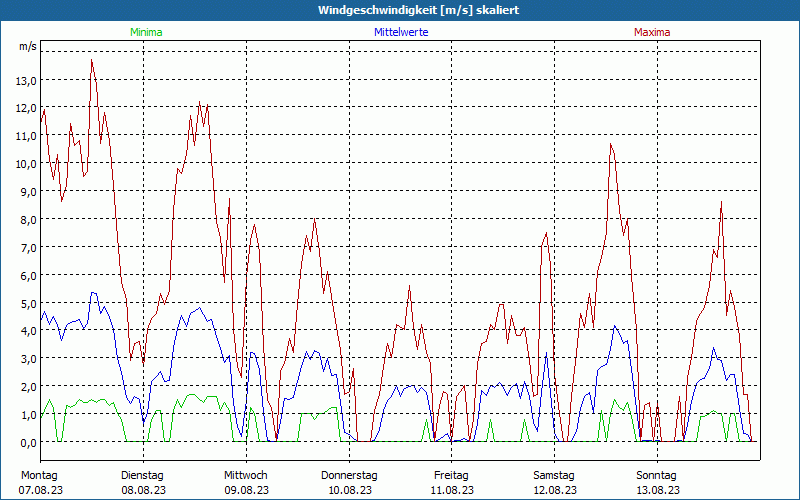Viewport: 800px width, 500px height.
Task: Click the 0,0 y-axis value
Action: pos(28,442)
